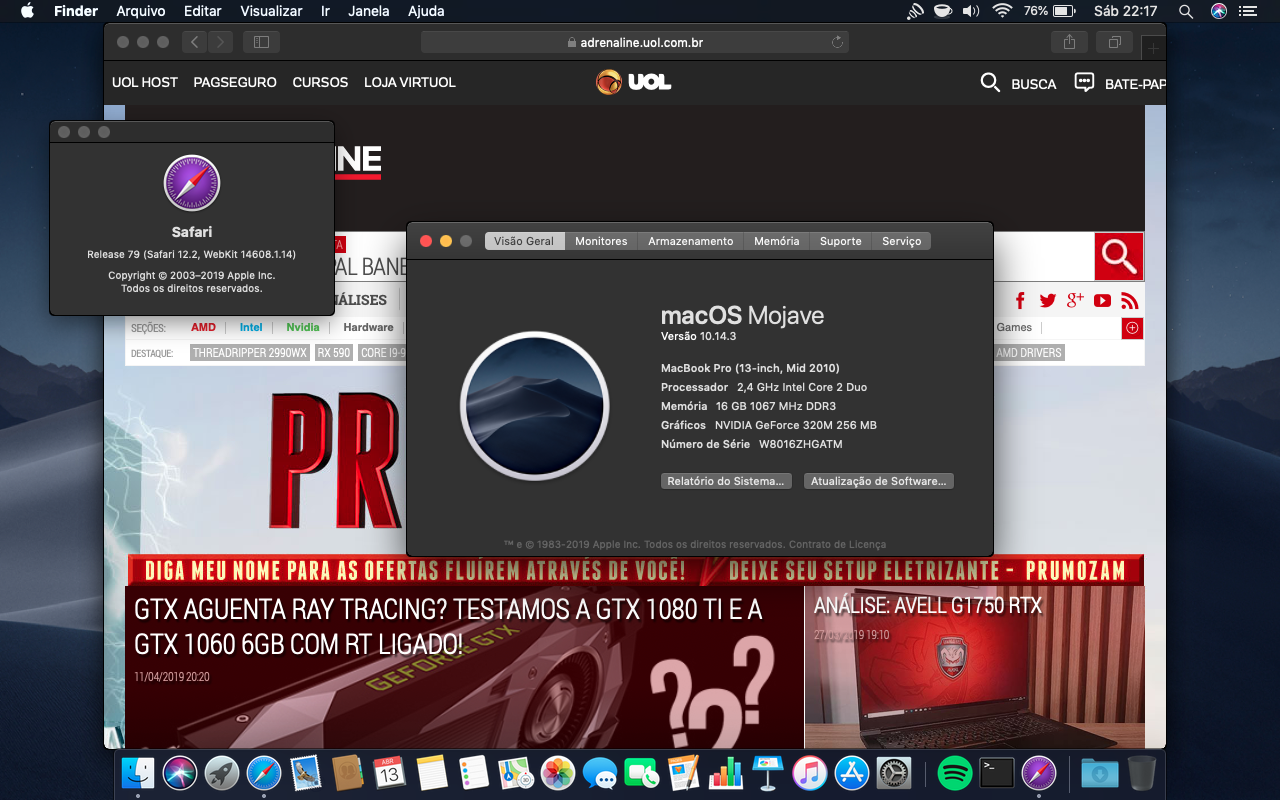Open Notes app in the Dock
The height and width of the screenshot is (800, 1280).
coord(431,773)
